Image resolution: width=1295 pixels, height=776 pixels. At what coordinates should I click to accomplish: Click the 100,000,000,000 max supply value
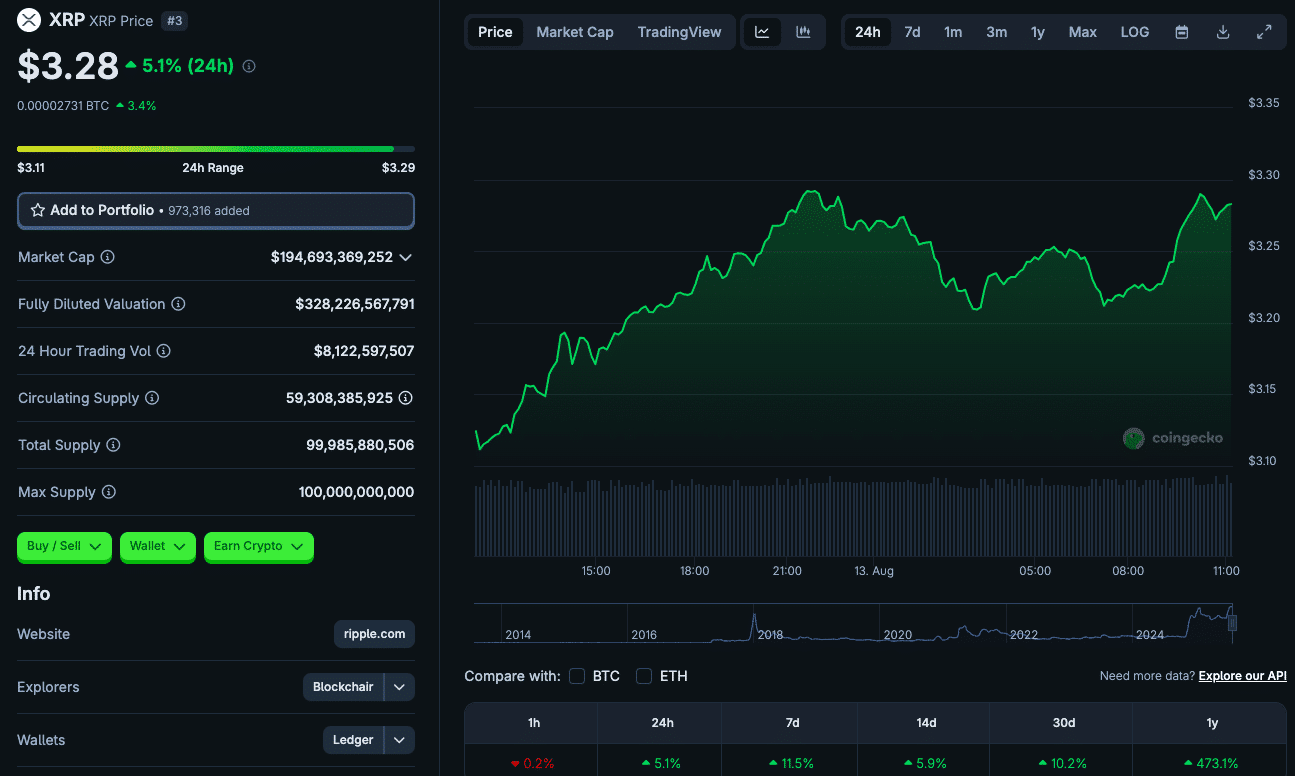click(356, 492)
